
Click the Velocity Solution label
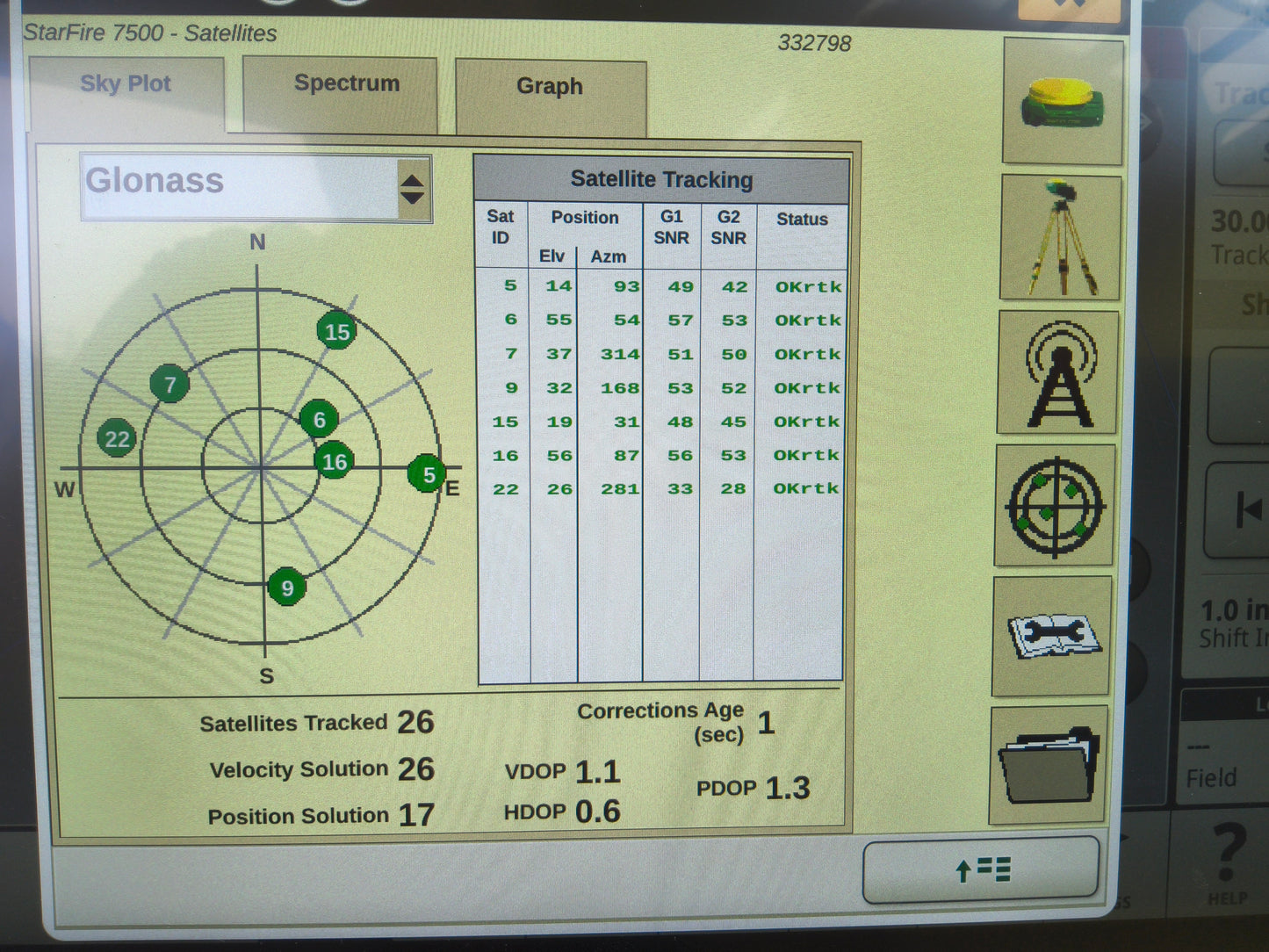(x=299, y=769)
